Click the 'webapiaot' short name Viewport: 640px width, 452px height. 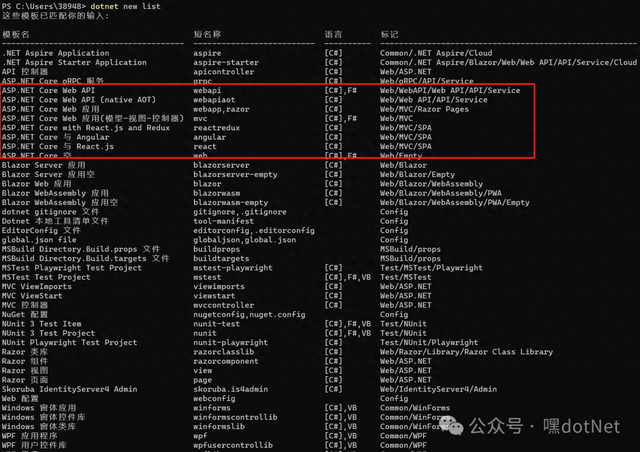(x=214, y=100)
